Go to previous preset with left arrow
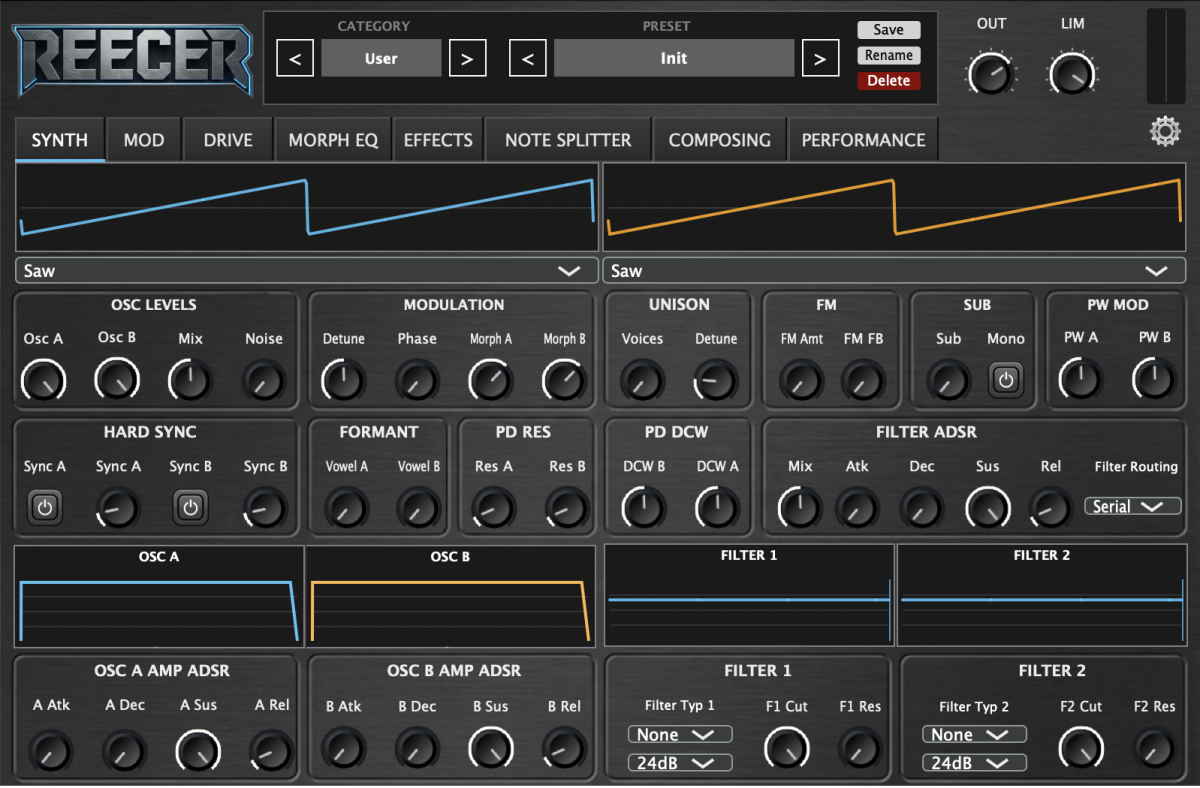The height and width of the screenshot is (788, 1200). point(528,59)
